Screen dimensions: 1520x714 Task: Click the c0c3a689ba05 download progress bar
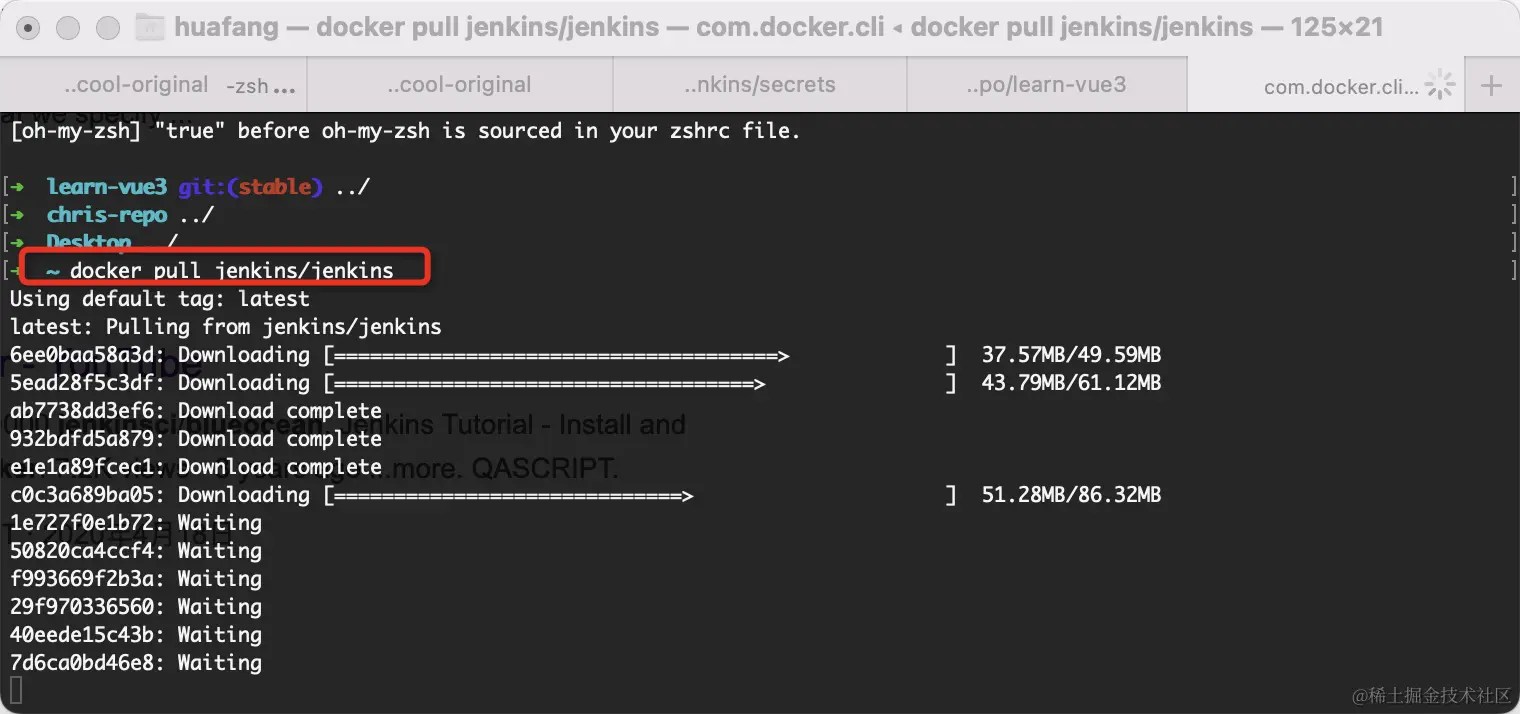pyautogui.click(x=640, y=495)
